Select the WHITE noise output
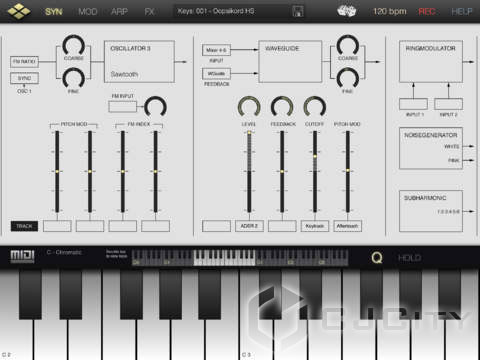This screenshot has height=360, width=480. point(452,146)
